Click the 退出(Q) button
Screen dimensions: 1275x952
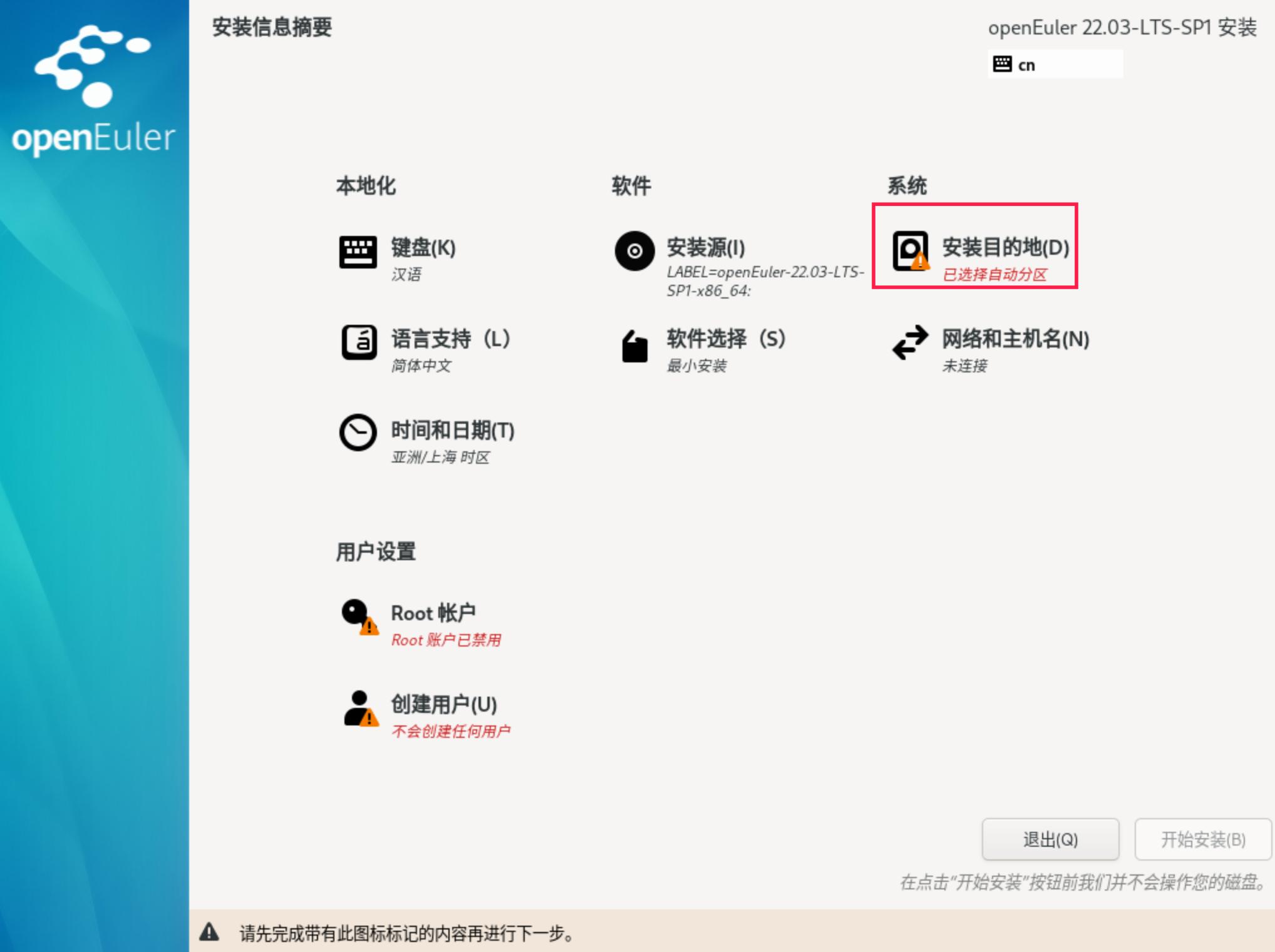[x=1051, y=839]
